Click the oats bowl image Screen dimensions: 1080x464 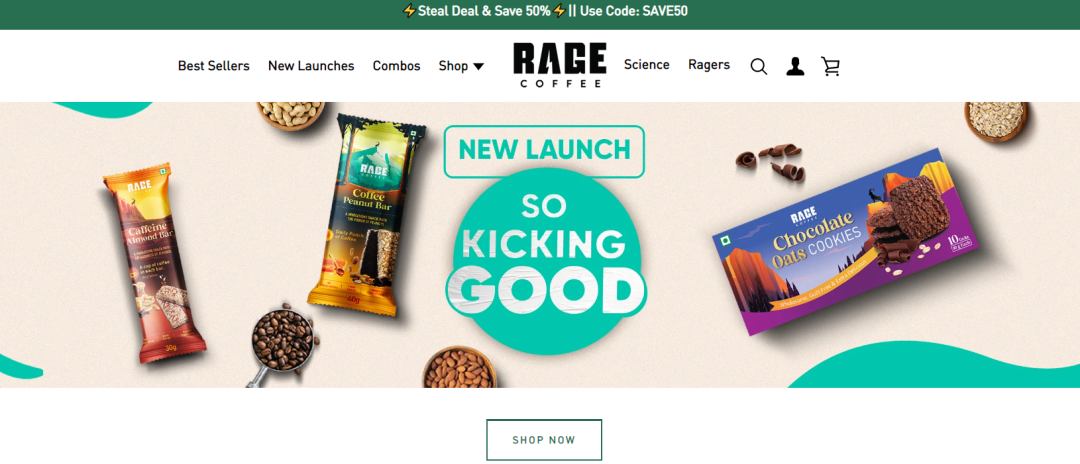click(x=997, y=120)
